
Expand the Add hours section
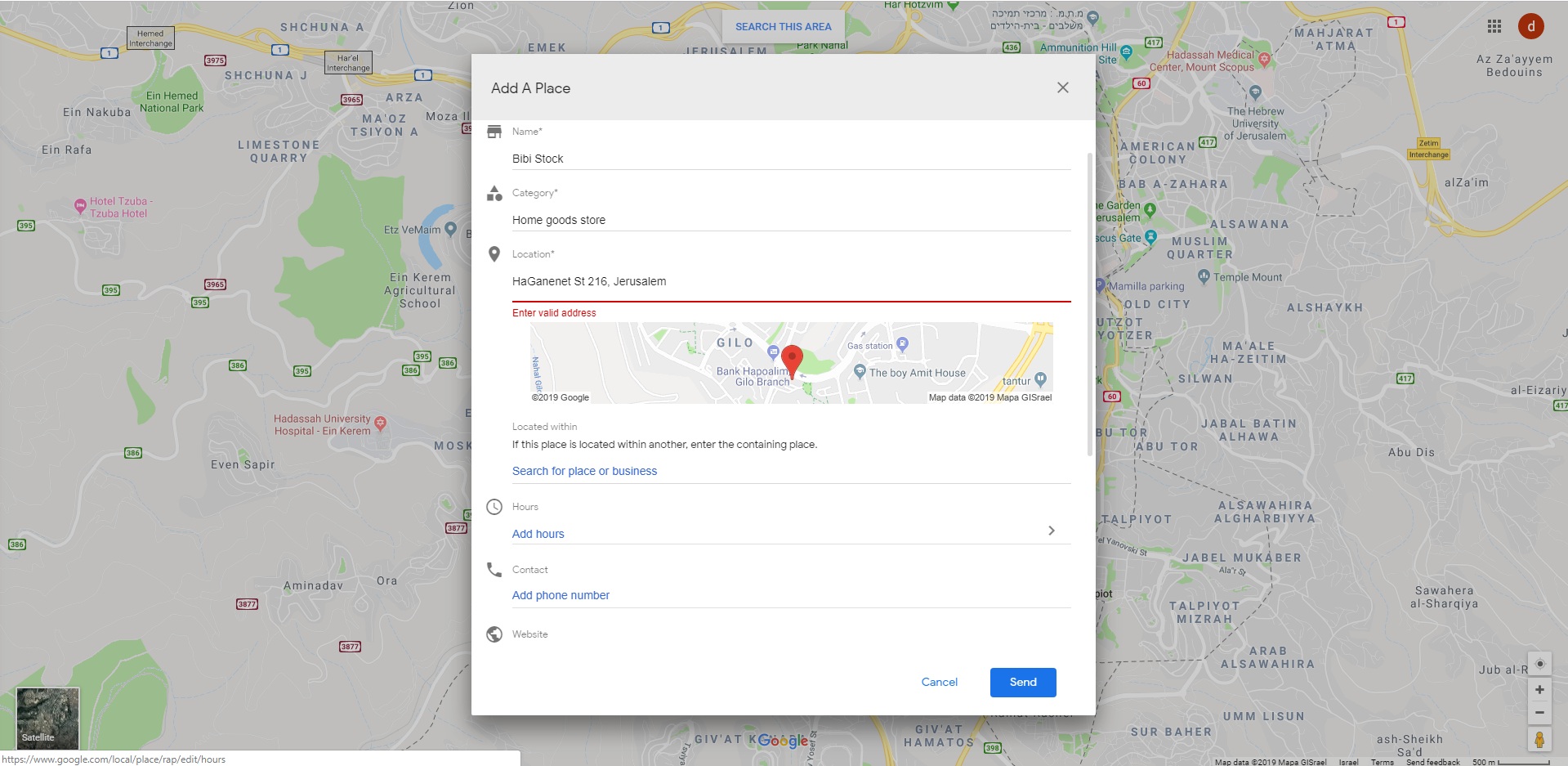pos(538,534)
